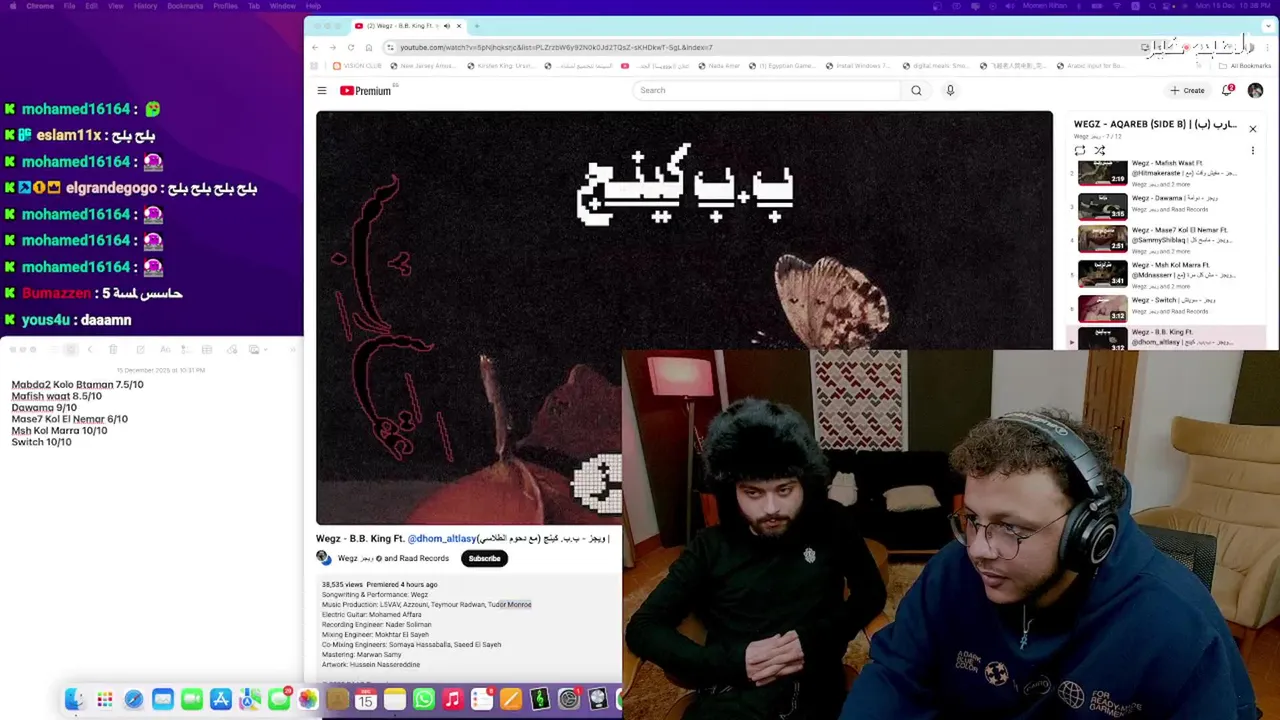Go forward in the browser

pos(332,47)
